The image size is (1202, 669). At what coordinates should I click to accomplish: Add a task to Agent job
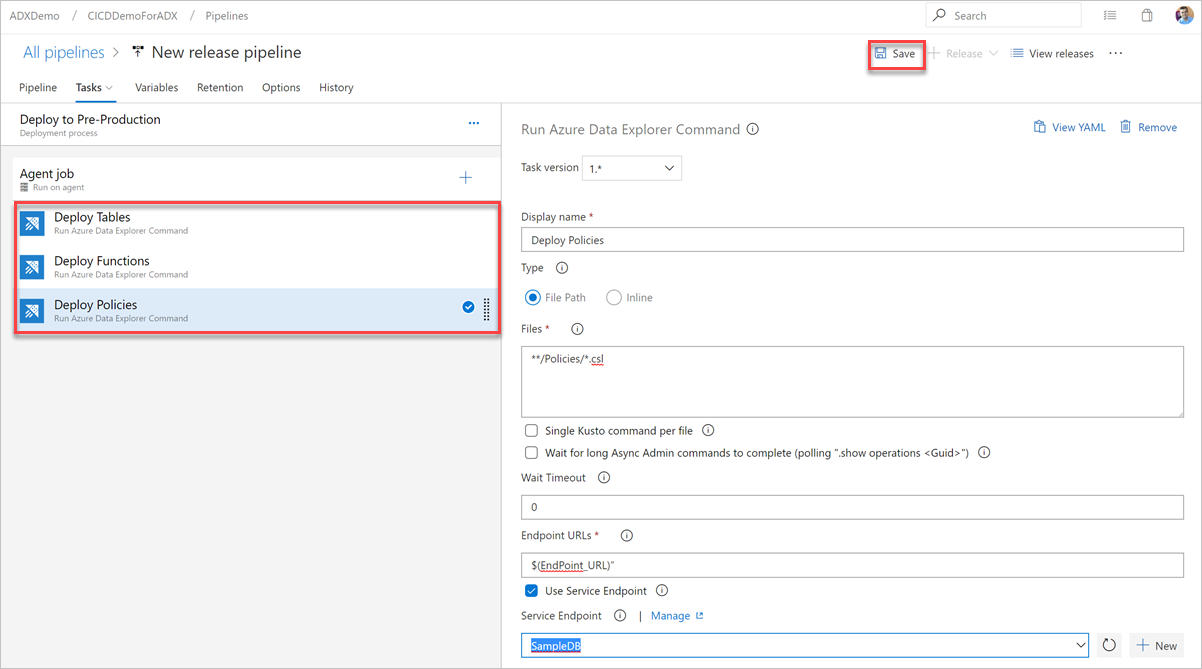(465, 176)
